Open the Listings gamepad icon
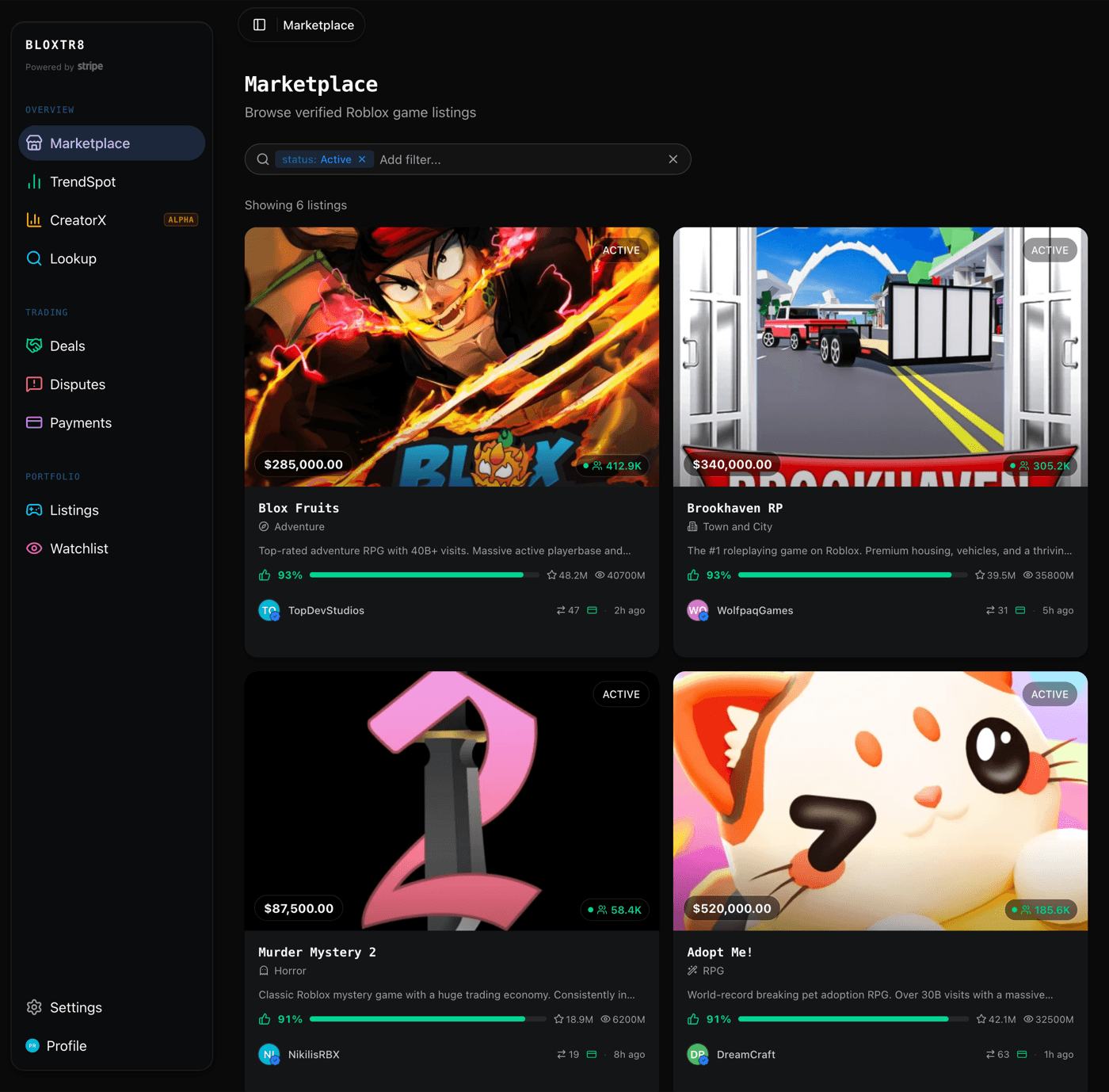This screenshot has width=1109, height=1092. coord(34,510)
